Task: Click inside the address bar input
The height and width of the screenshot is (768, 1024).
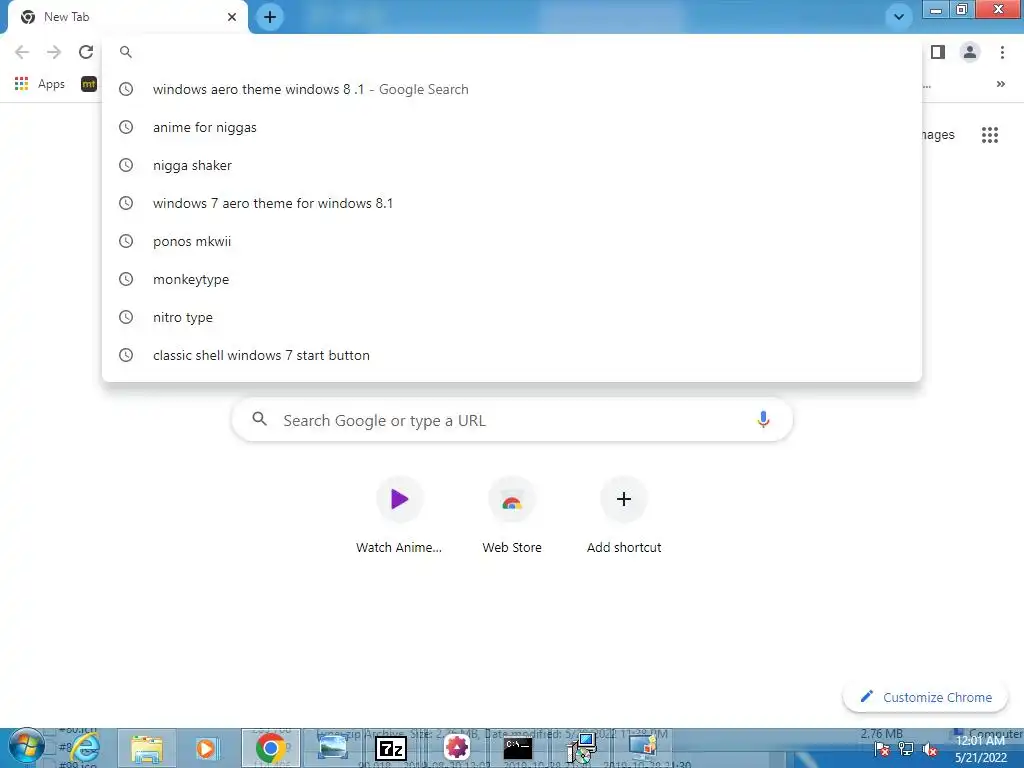Action: [512, 52]
